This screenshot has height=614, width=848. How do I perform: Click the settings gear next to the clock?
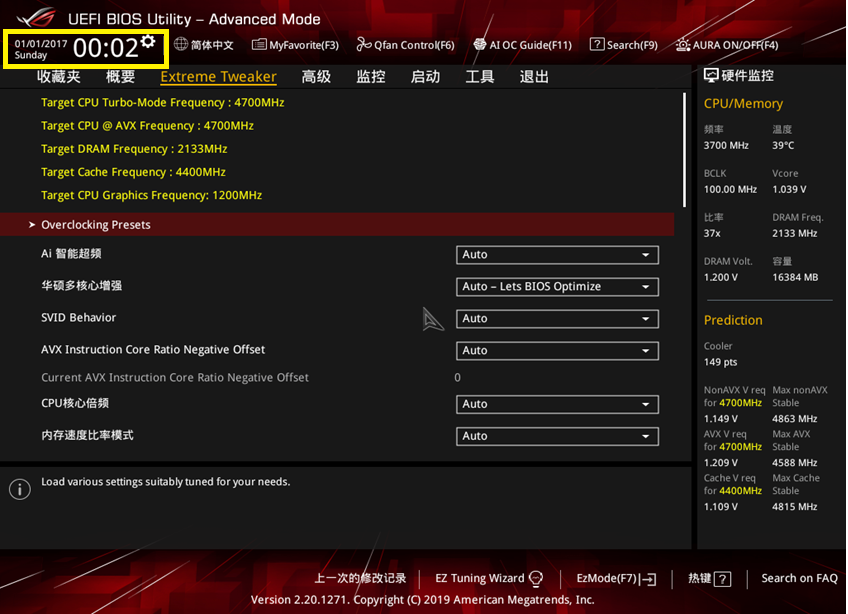point(148,41)
